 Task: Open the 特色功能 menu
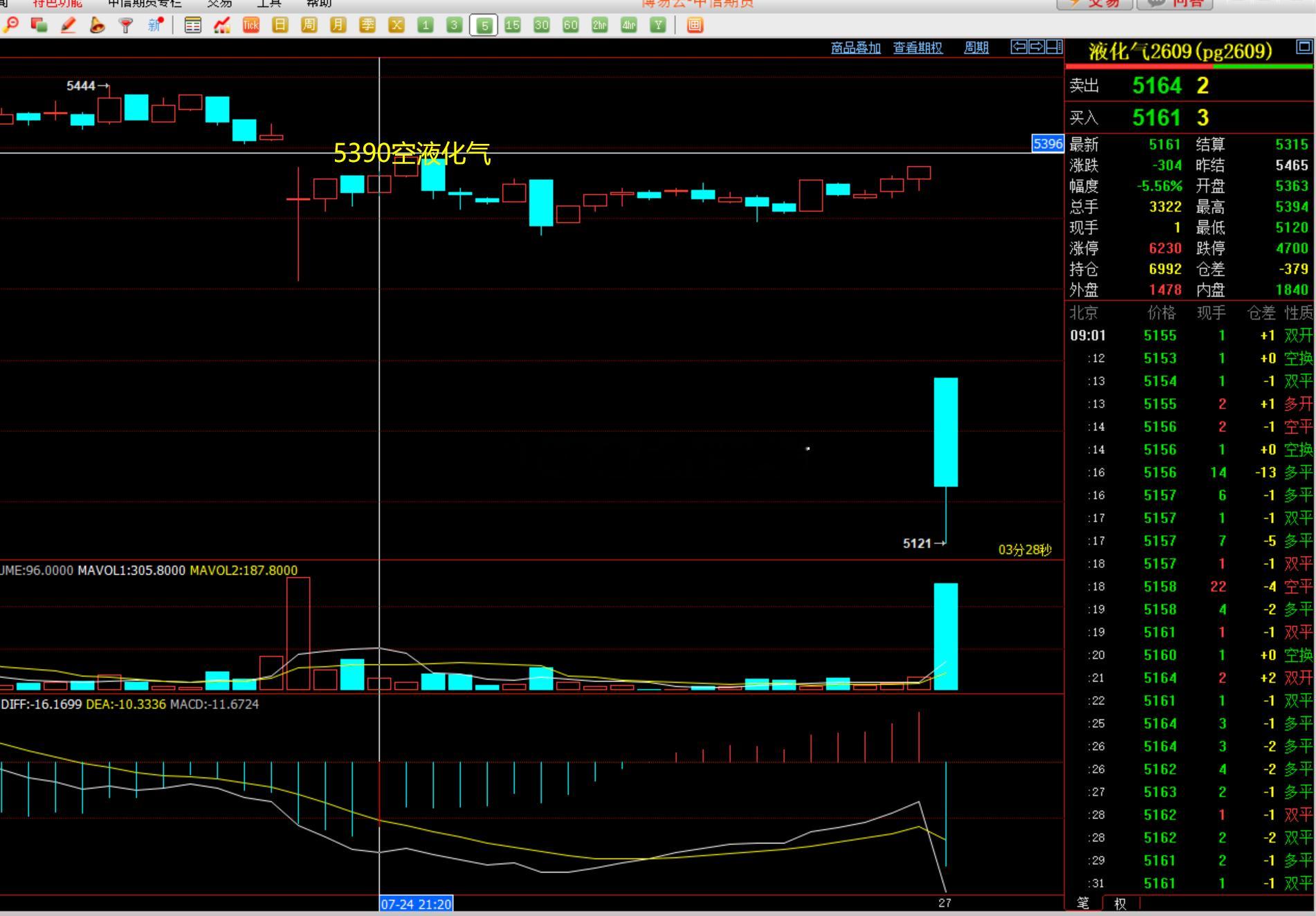tap(57, 3)
